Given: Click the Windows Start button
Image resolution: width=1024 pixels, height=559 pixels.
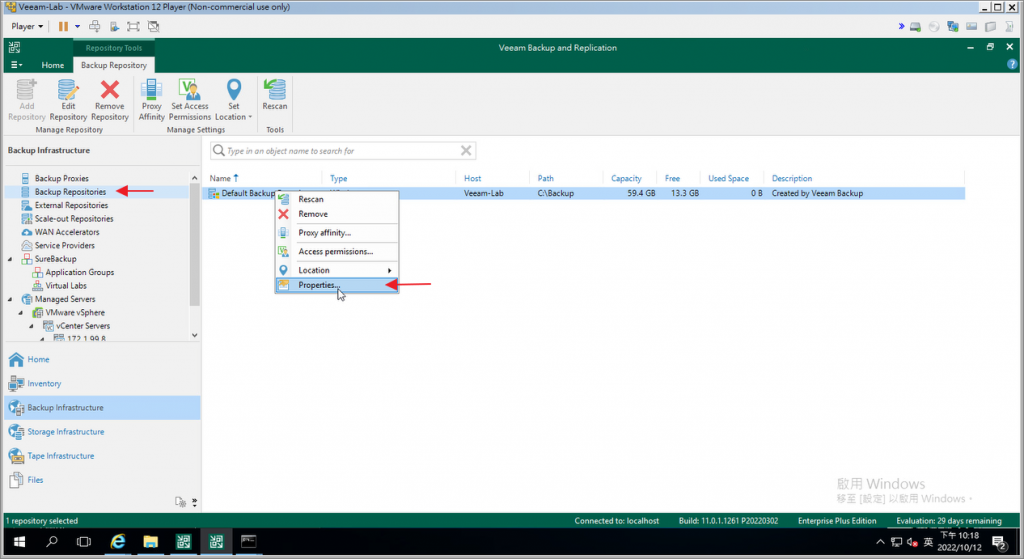Looking at the screenshot, I should (19, 541).
